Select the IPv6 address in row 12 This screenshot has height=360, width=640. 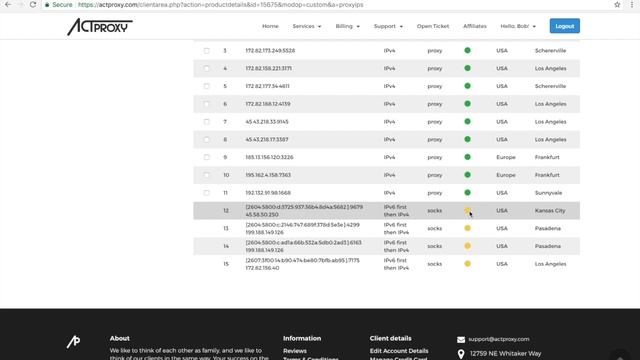pos(304,207)
